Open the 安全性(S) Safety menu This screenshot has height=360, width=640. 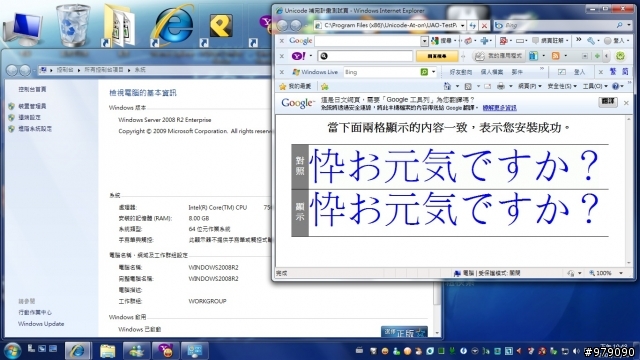pyautogui.click(x=562, y=86)
